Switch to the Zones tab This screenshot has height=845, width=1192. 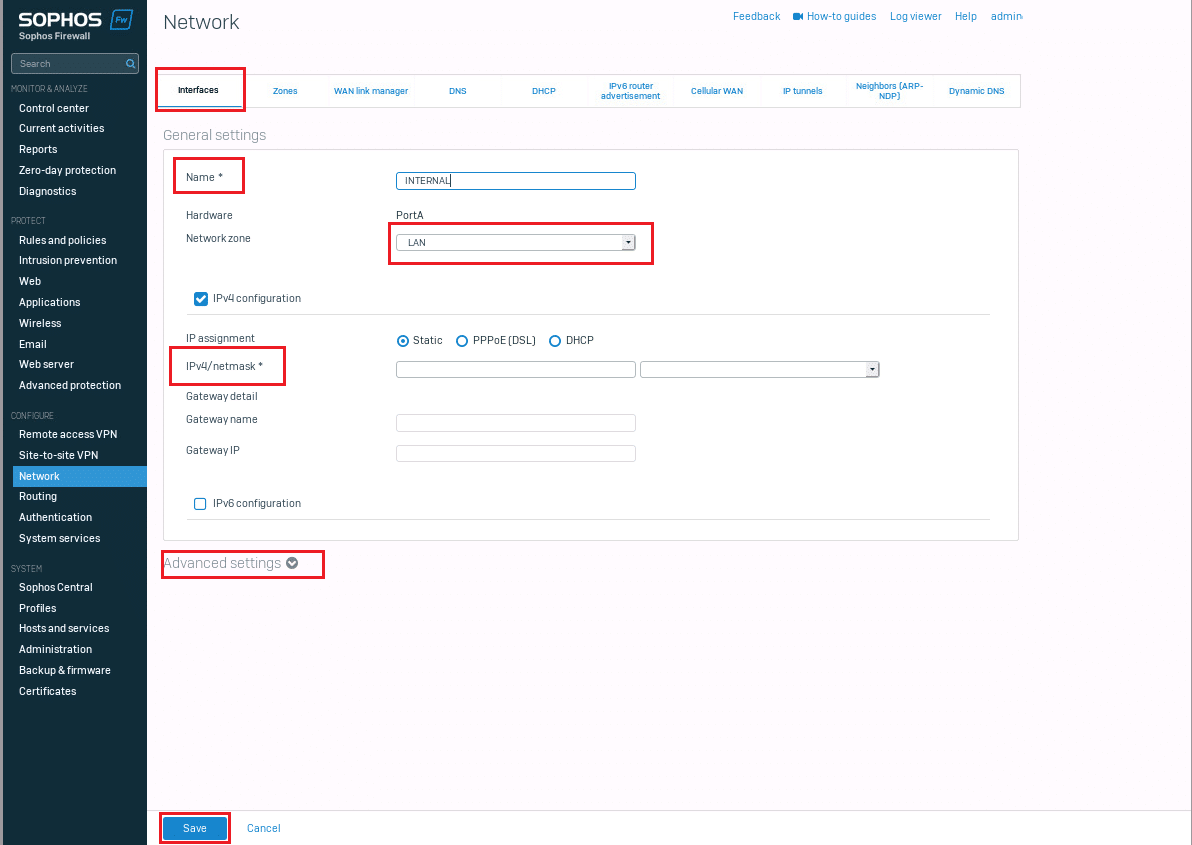tap(285, 91)
